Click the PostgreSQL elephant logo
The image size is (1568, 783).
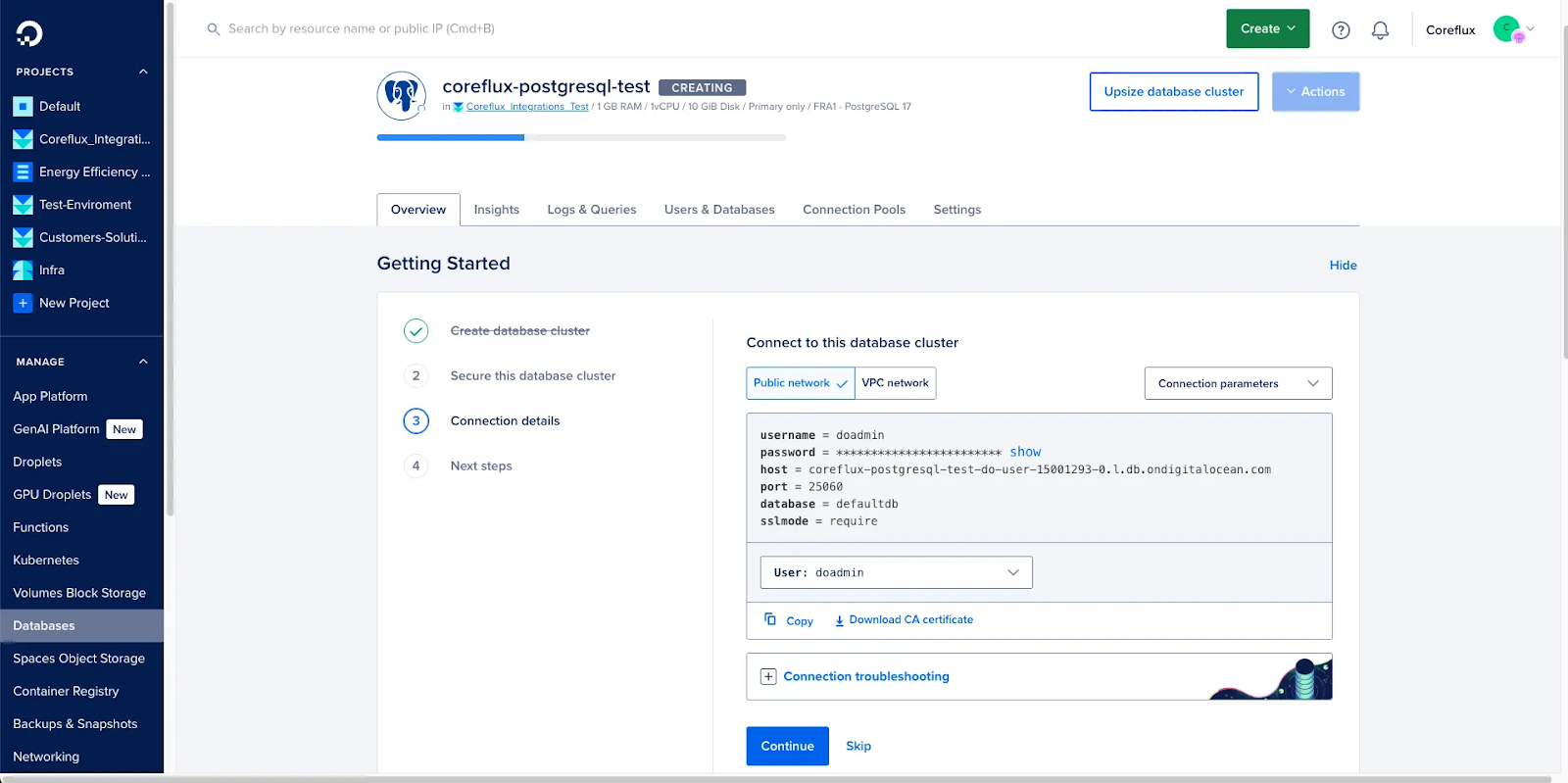402,96
